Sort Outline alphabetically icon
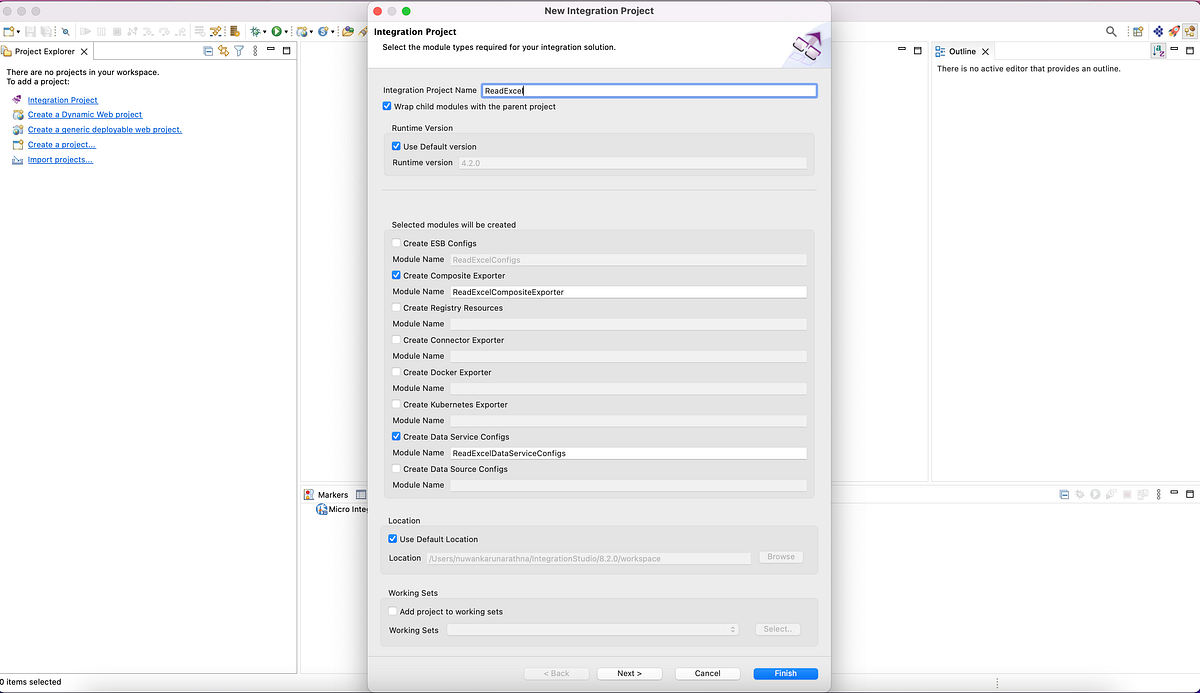1200x693 pixels. click(1158, 51)
